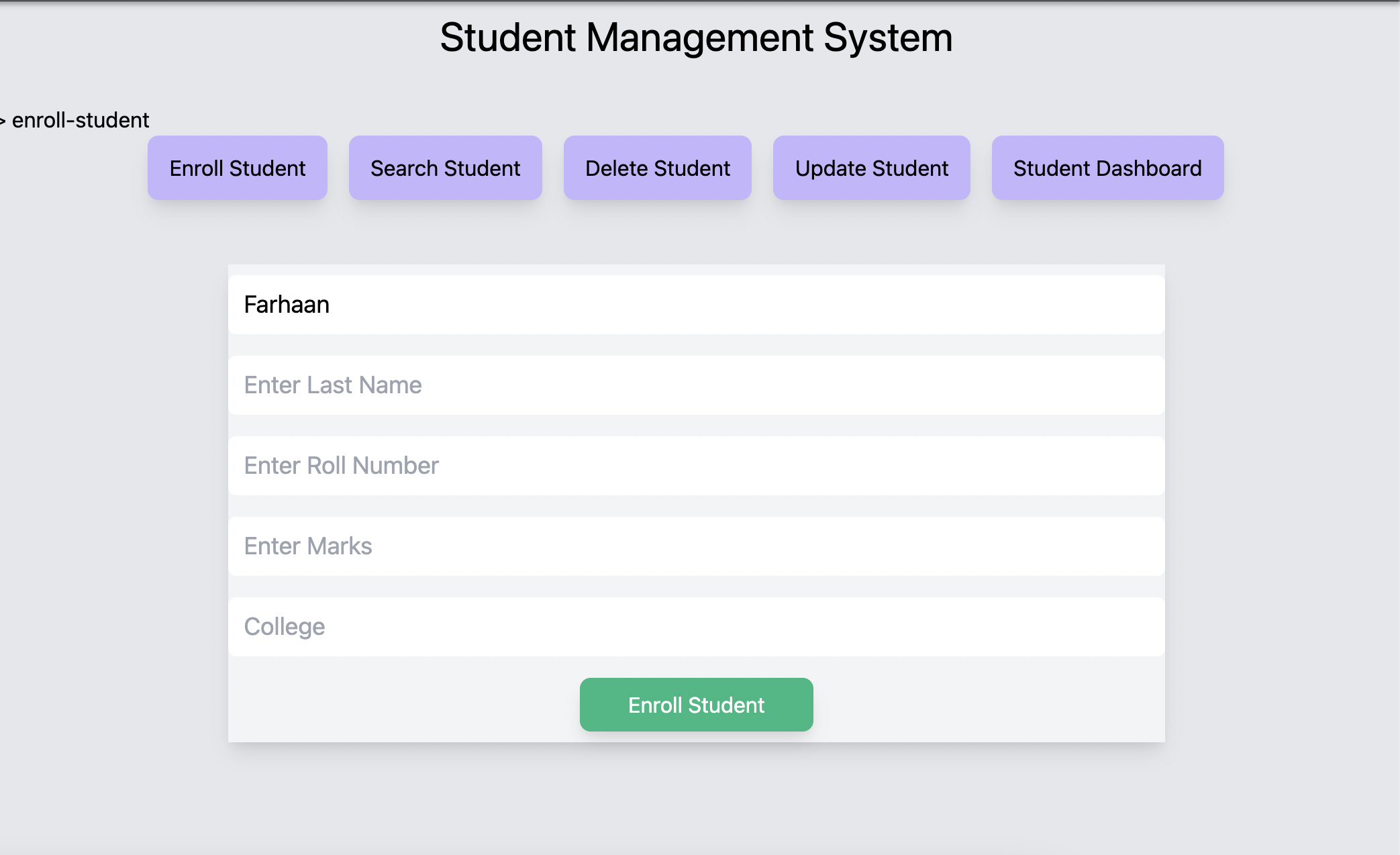Open the Delete Student page

(x=658, y=168)
